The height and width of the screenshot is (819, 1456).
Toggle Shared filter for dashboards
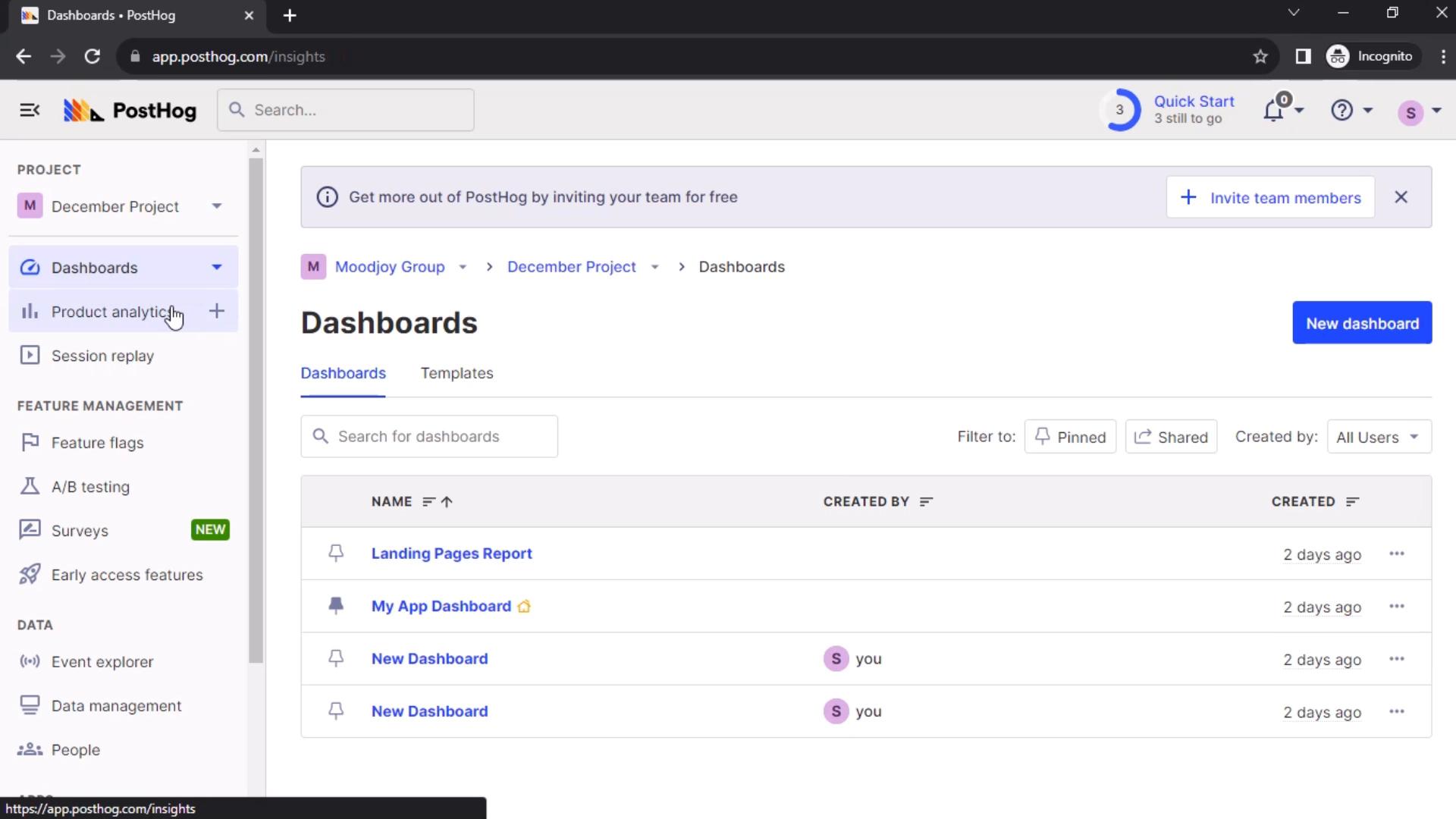[1170, 436]
